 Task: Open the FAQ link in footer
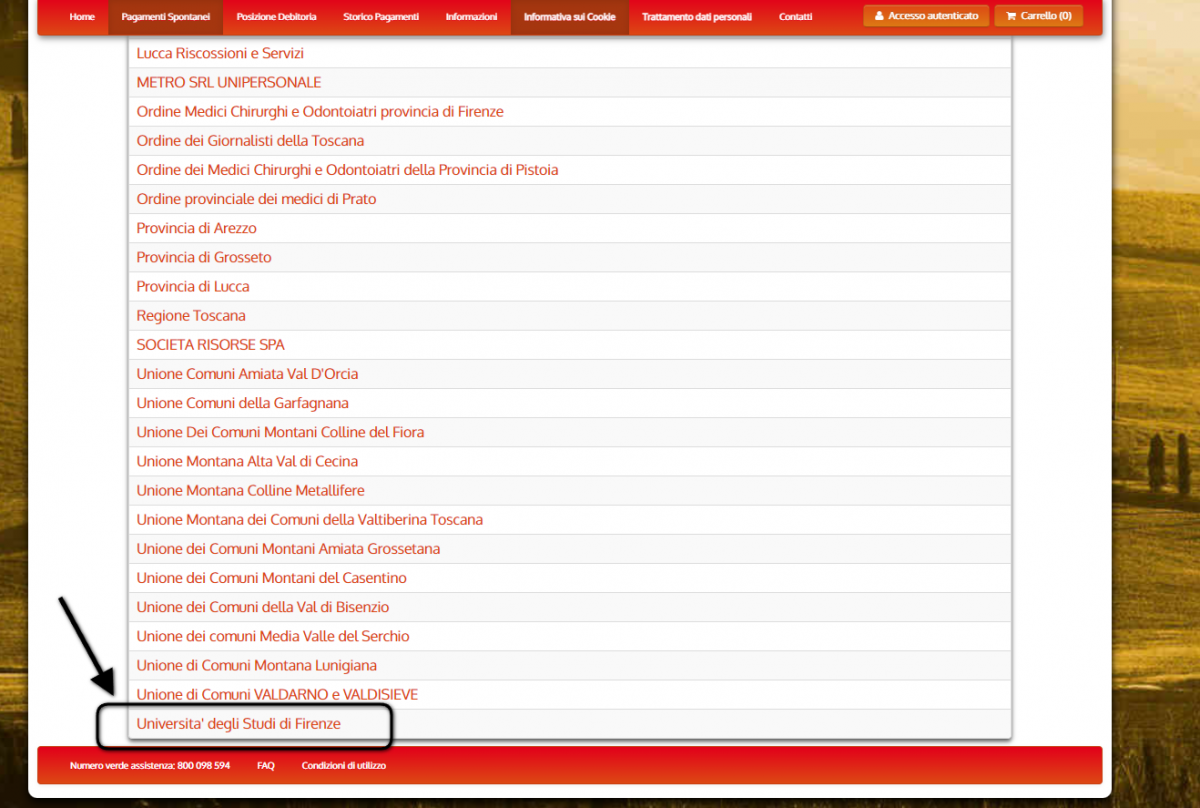tap(265, 766)
